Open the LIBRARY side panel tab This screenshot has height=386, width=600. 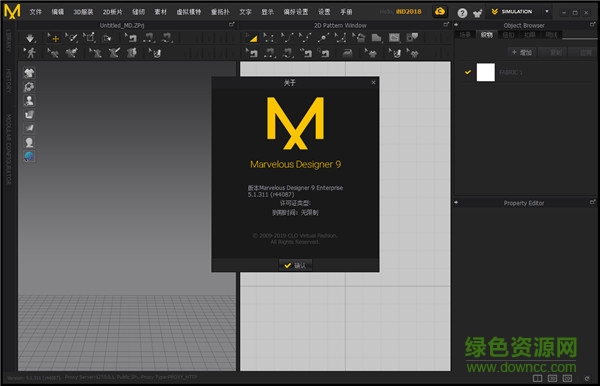(x=8, y=42)
